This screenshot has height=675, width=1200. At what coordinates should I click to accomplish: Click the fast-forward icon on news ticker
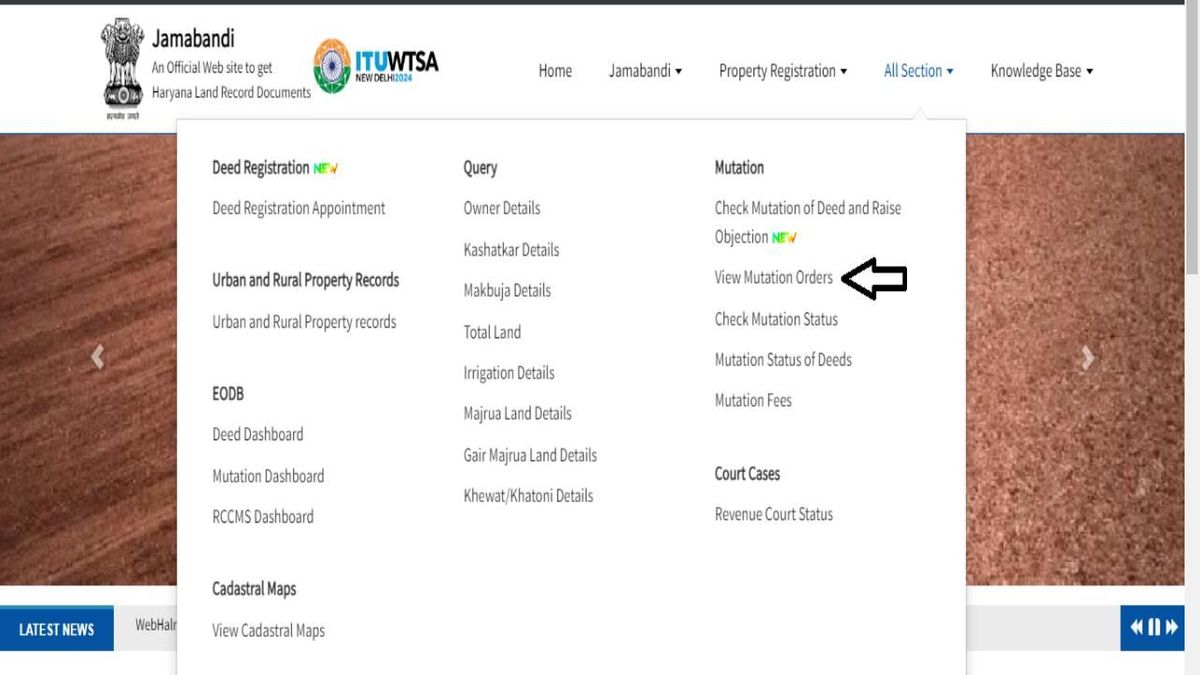pos(1170,627)
